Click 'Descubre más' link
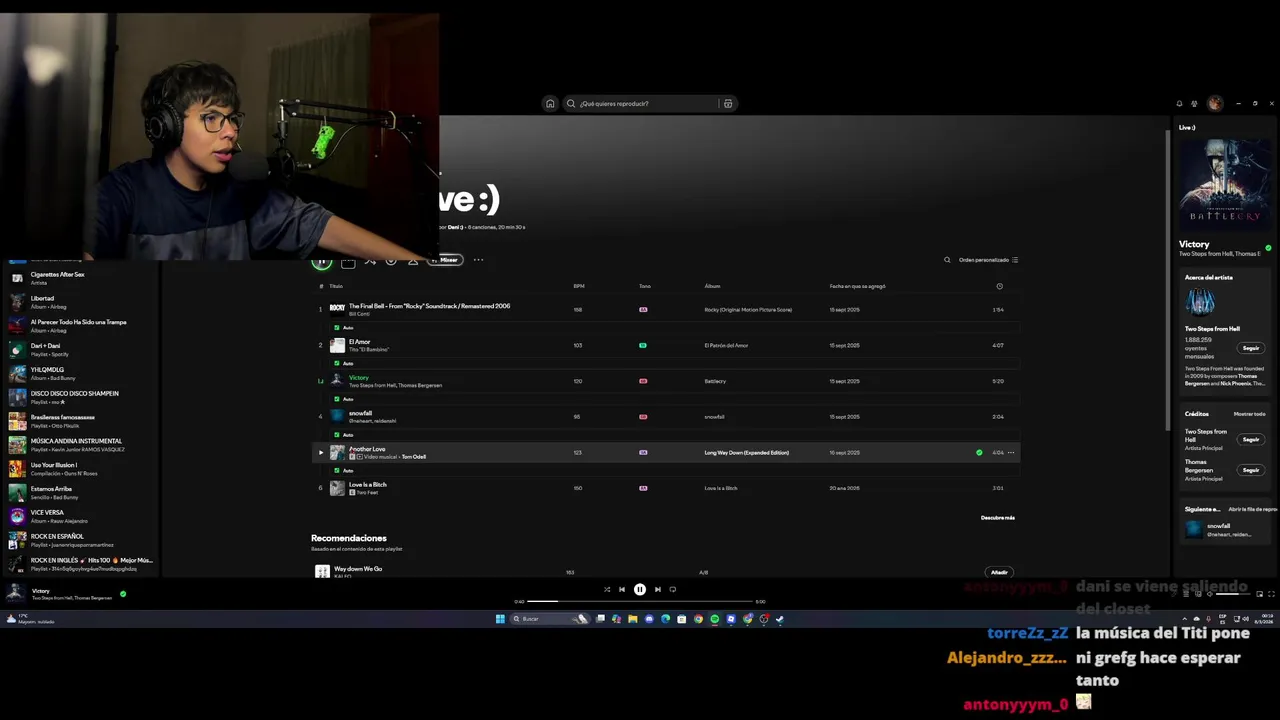The width and height of the screenshot is (1280, 720). coord(997,518)
